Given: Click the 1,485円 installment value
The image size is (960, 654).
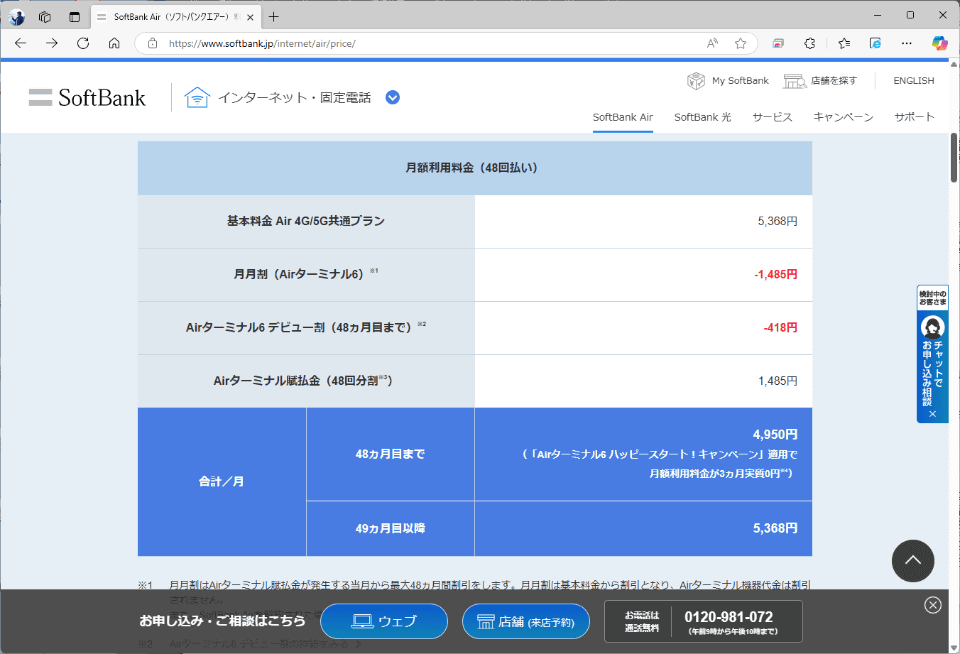Looking at the screenshot, I should tap(777, 381).
